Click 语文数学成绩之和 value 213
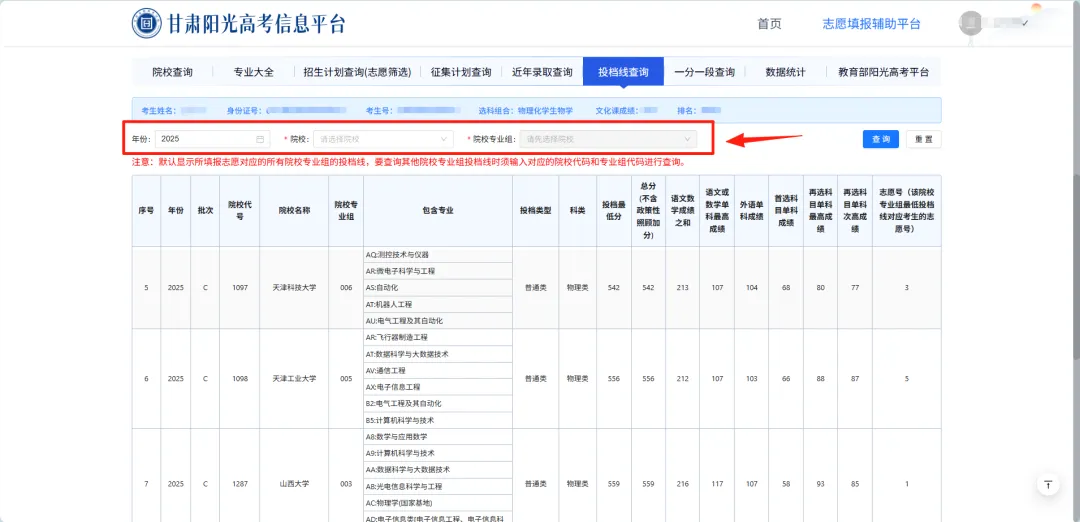 click(682, 287)
